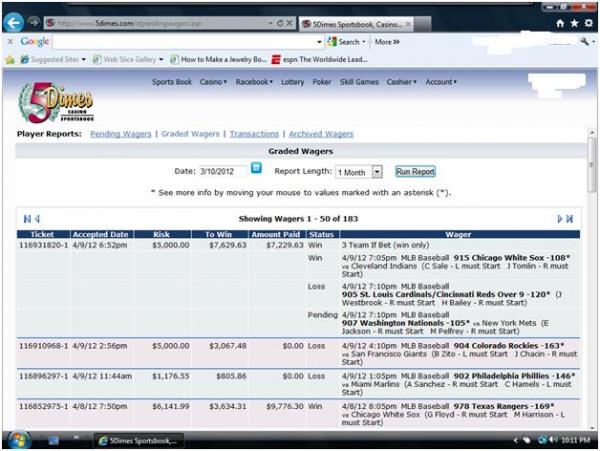600x451 pixels.
Task: Click the Date input field
Action: click(222, 172)
